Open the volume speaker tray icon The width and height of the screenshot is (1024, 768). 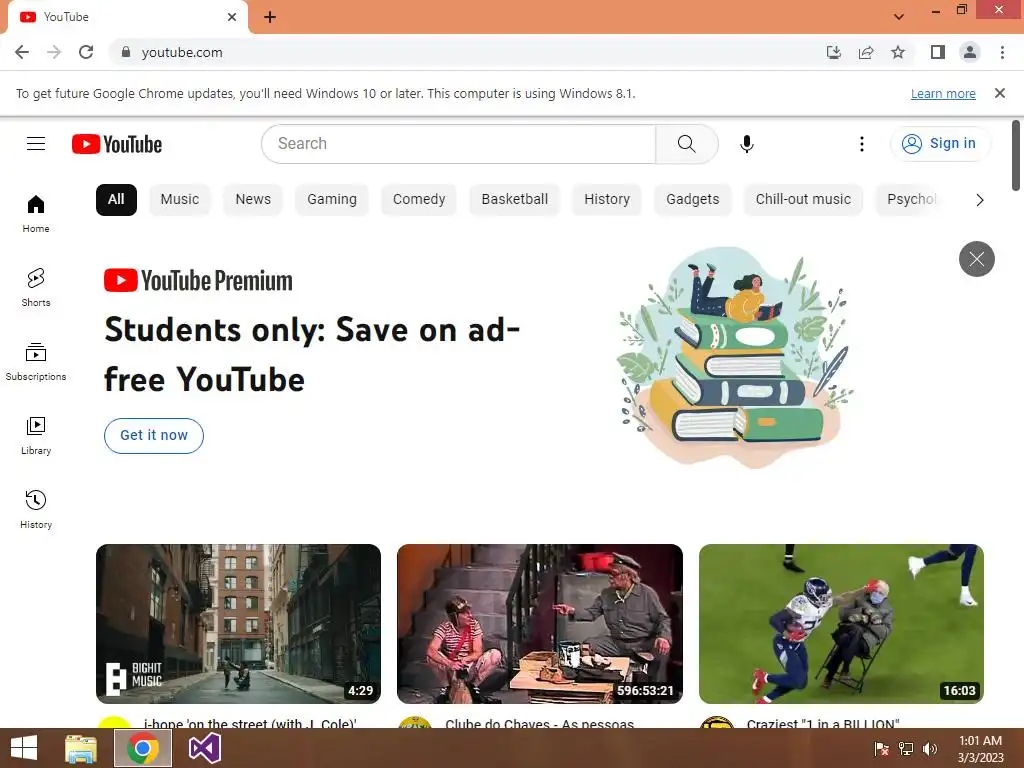[929, 749]
